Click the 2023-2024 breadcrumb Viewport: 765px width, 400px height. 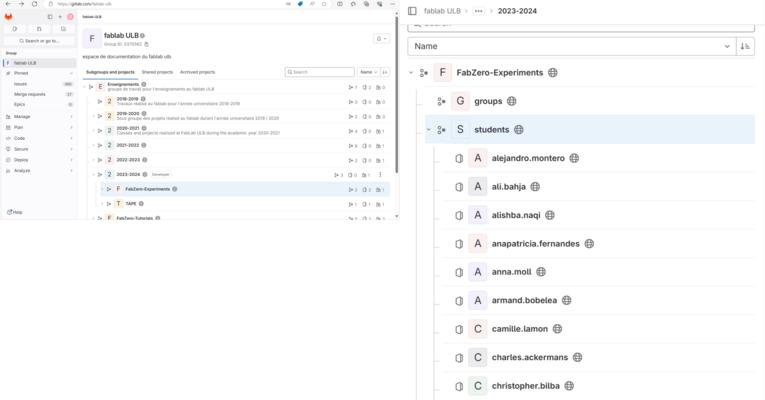[517, 11]
